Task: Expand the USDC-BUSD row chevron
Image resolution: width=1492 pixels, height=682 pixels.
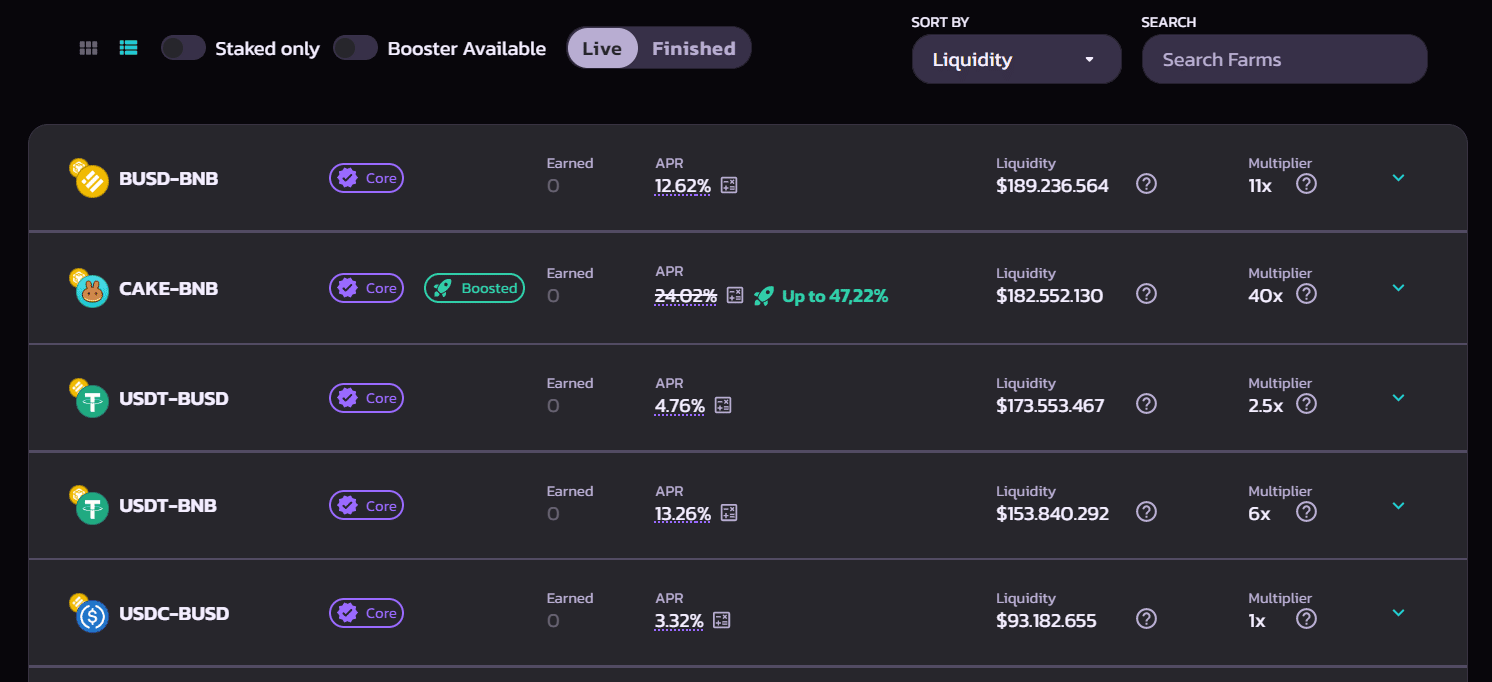Action: [1398, 613]
